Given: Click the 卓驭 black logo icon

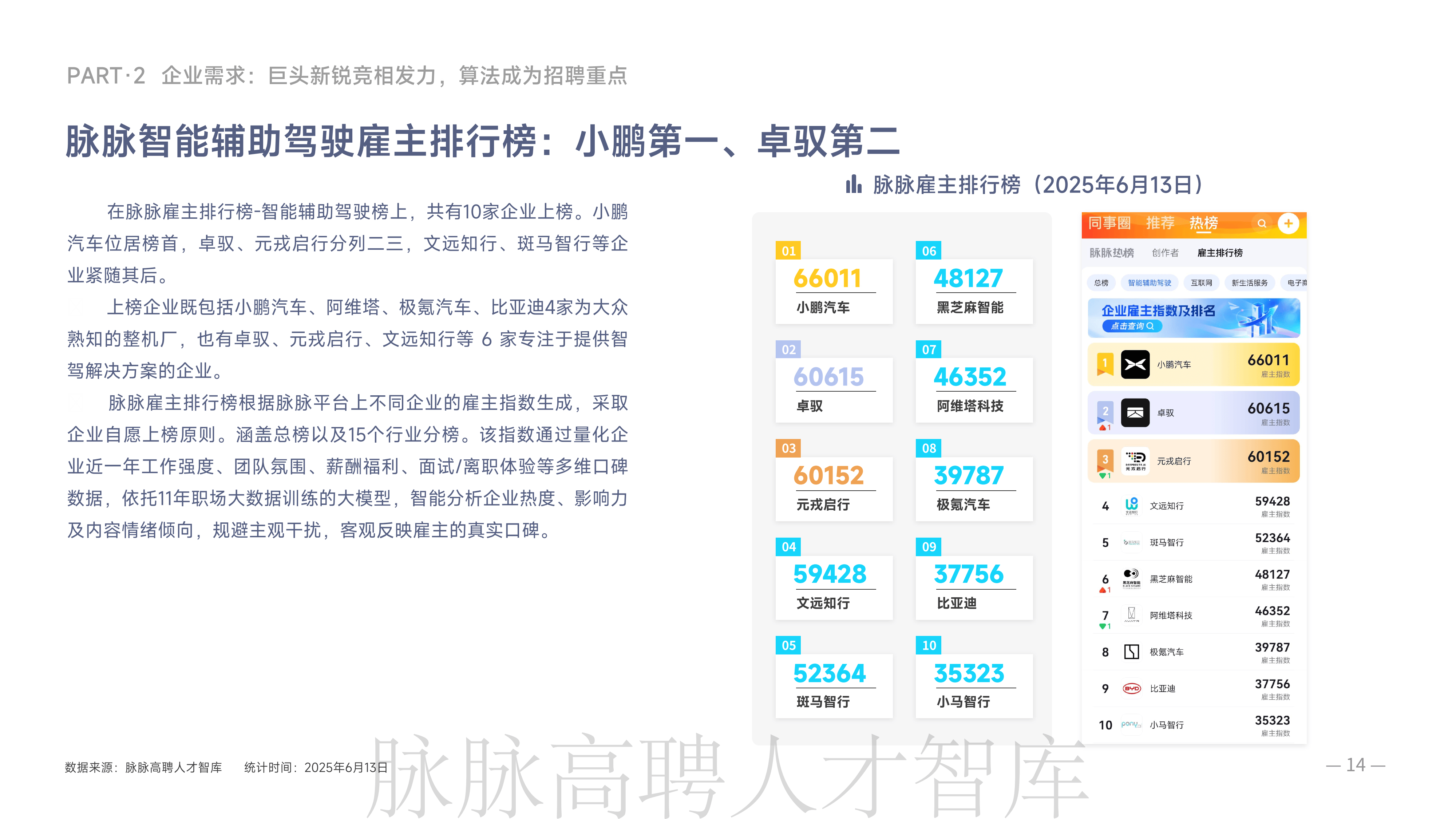Looking at the screenshot, I should (x=1135, y=413).
